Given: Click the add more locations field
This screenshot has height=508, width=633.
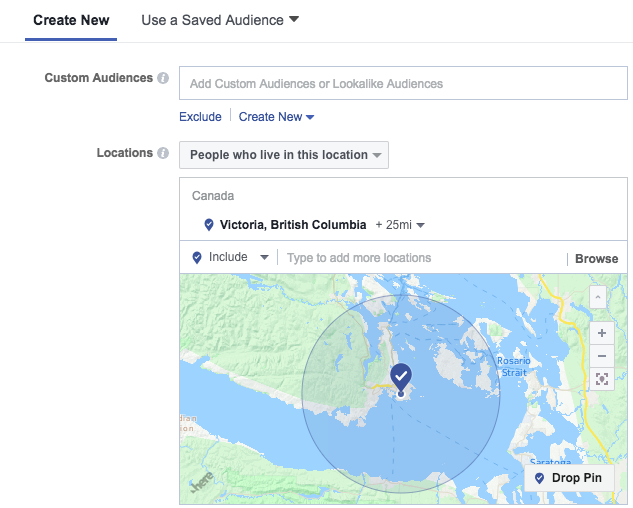Looking at the screenshot, I should (x=420, y=258).
